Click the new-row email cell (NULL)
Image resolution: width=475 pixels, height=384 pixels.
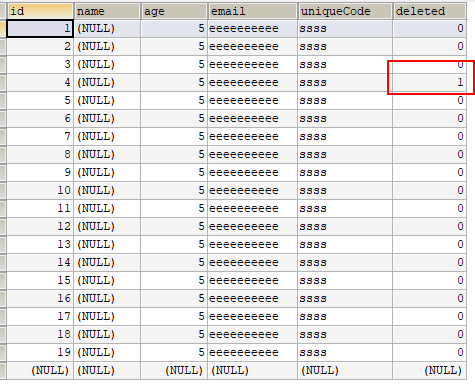[x=253, y=370]
